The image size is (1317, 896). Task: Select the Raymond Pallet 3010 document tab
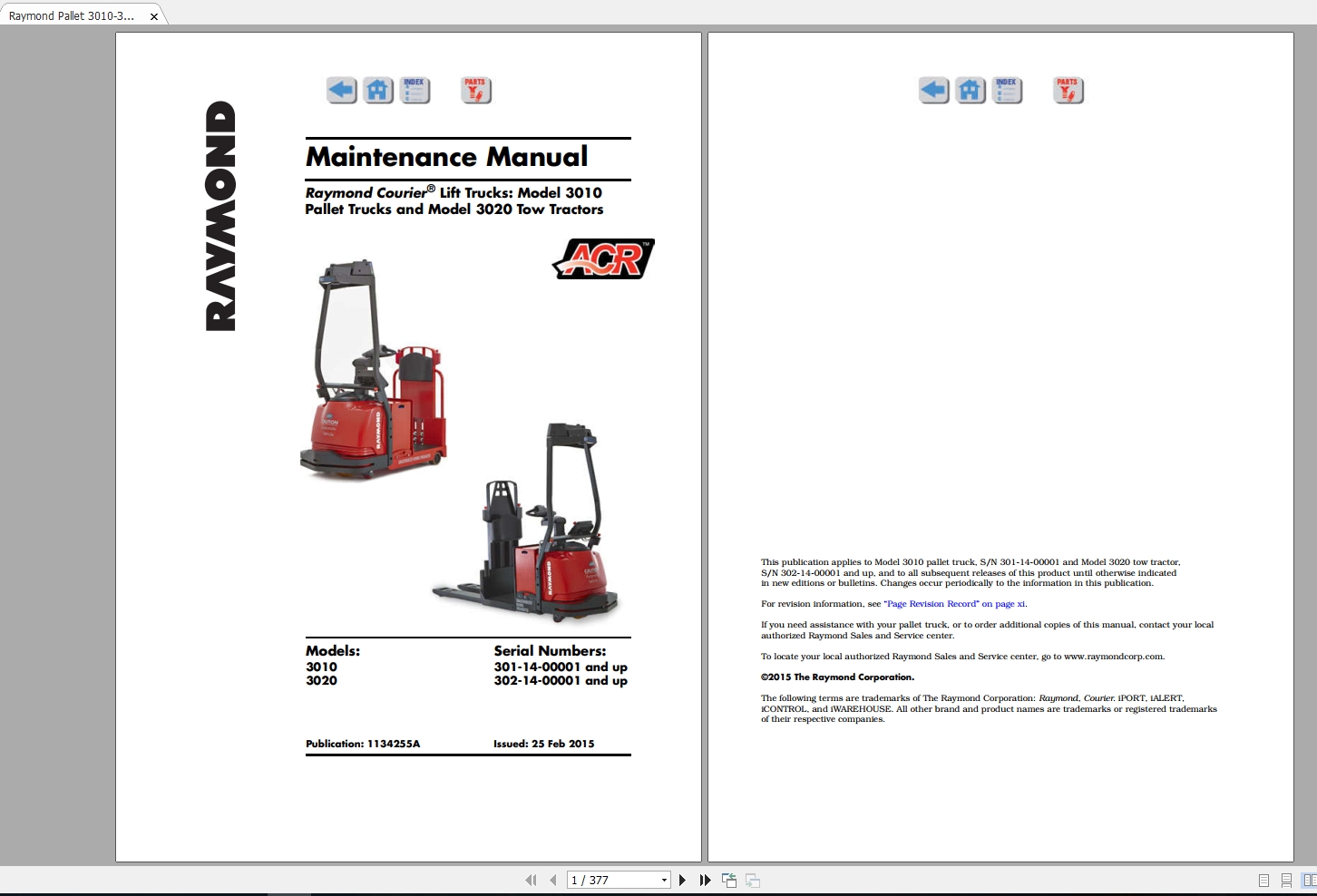73,15
